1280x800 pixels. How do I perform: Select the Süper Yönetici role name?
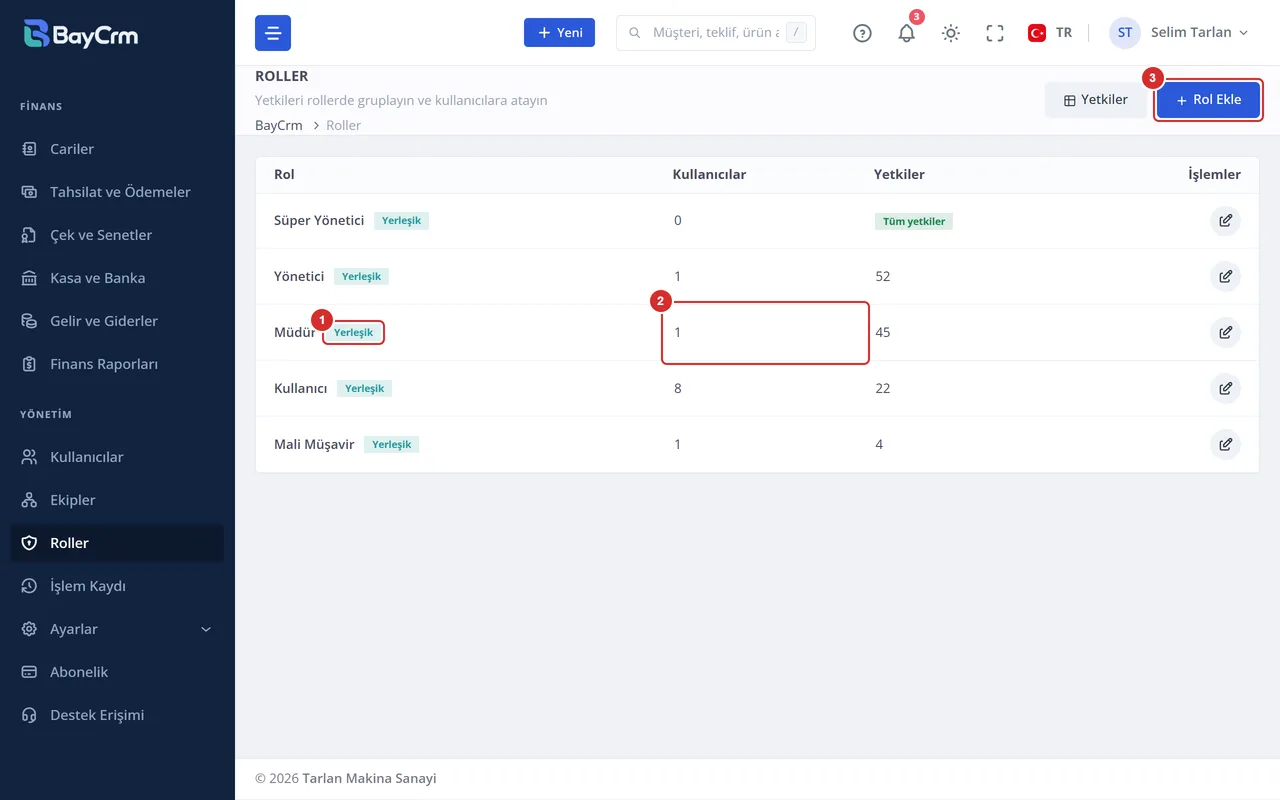[x=319, y=220]
